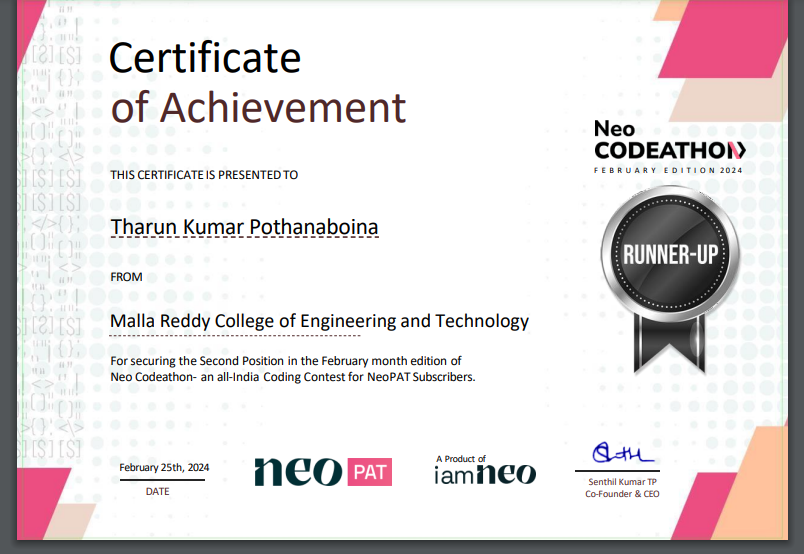Image resolution: width=804 pixels, height=554 pixels.
Task: Click the RUNNER-UP silver medal badge
Action: point(670,254)
